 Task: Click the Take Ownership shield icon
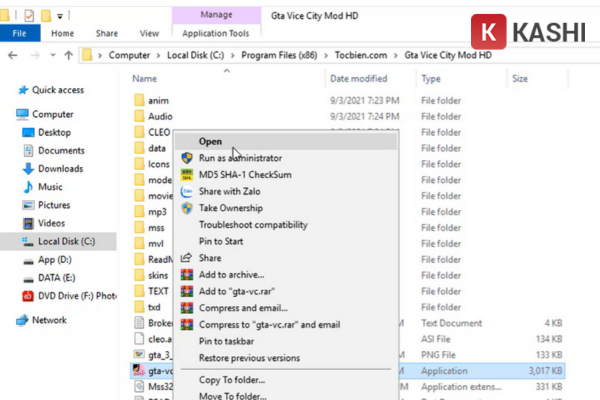coord(186,208)
